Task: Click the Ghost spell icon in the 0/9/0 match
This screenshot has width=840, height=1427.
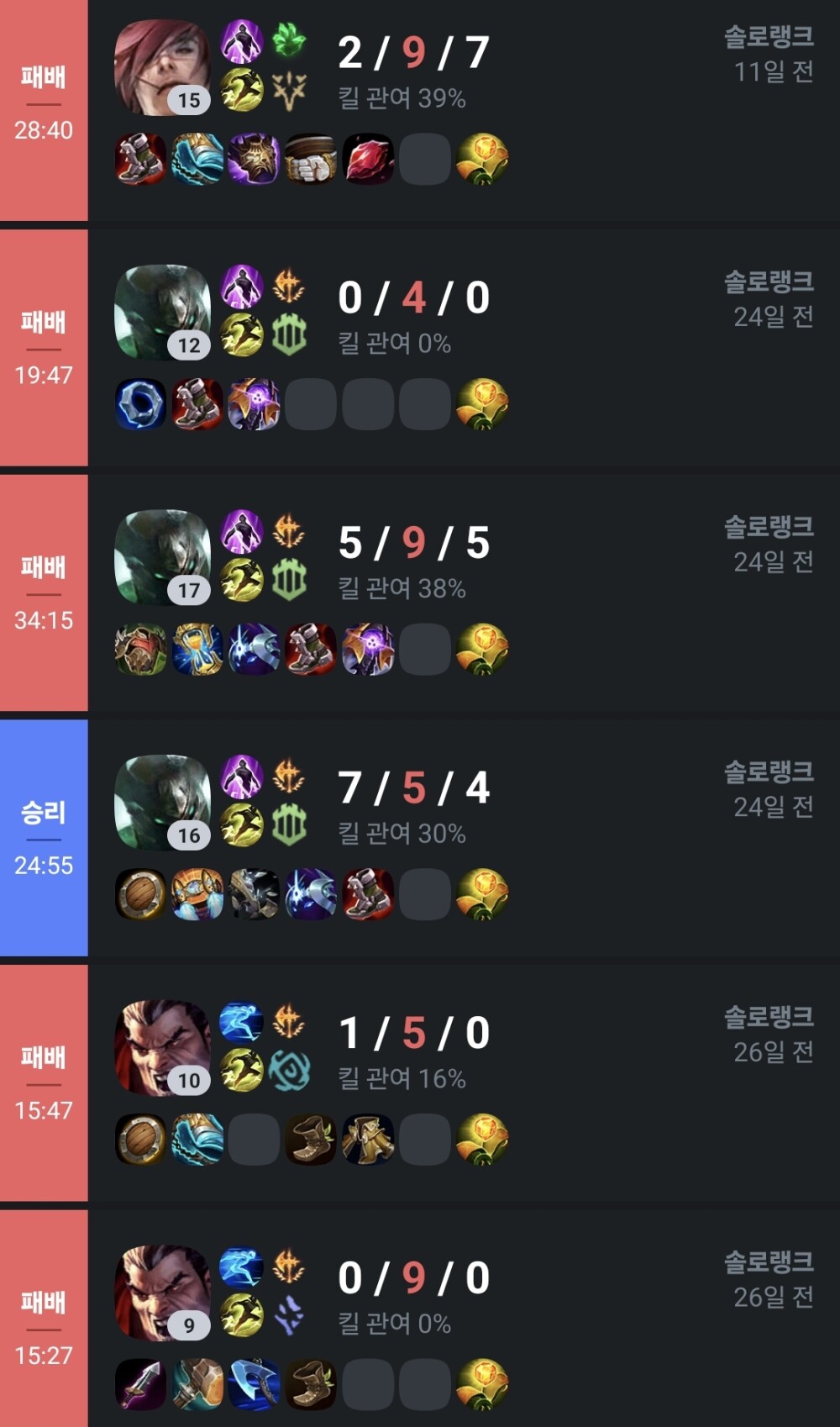Action: click(x=242, y=1266)
